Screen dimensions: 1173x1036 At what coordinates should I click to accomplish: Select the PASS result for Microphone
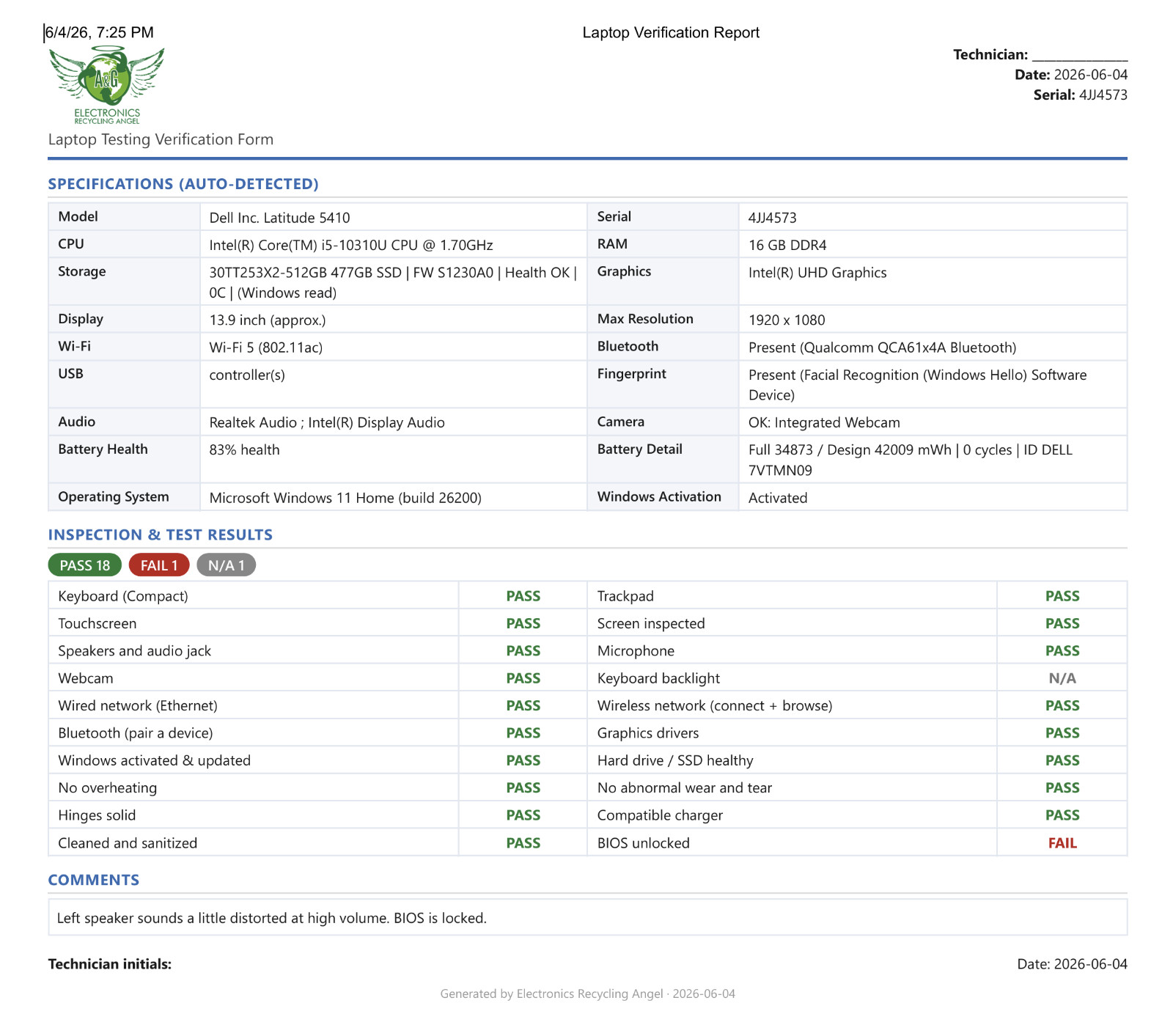tap(1062, 650)
